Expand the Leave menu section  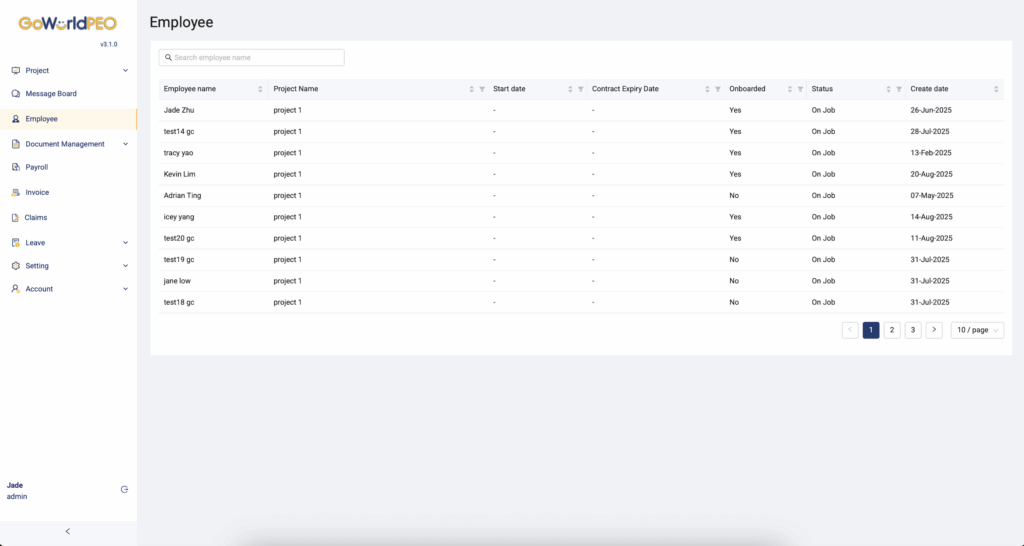point(125,243)
